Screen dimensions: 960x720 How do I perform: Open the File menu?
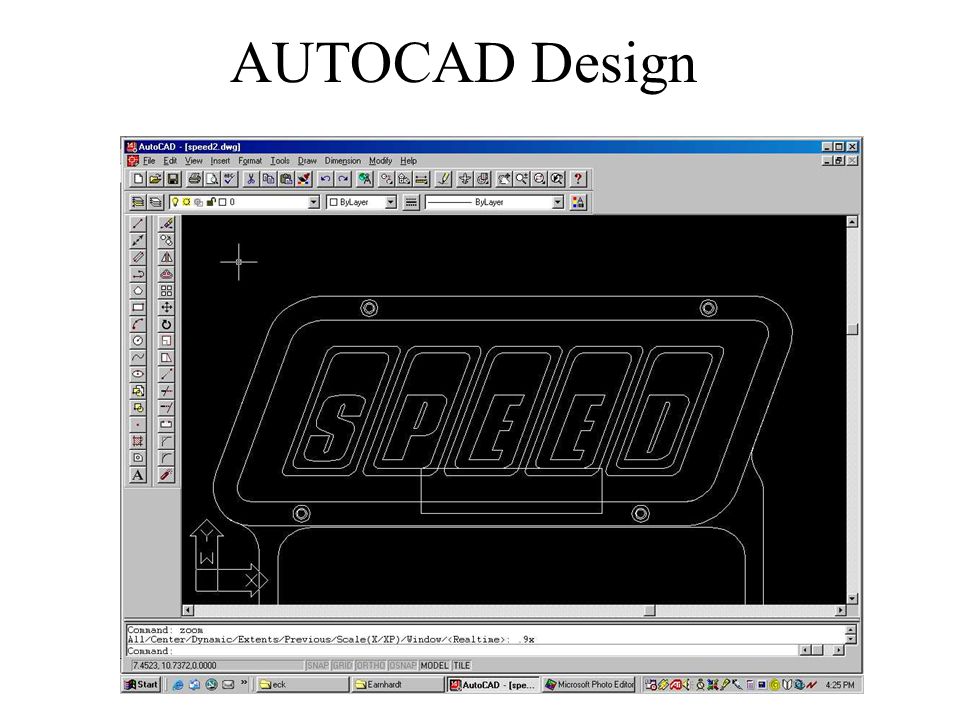(x=149, y=160)
